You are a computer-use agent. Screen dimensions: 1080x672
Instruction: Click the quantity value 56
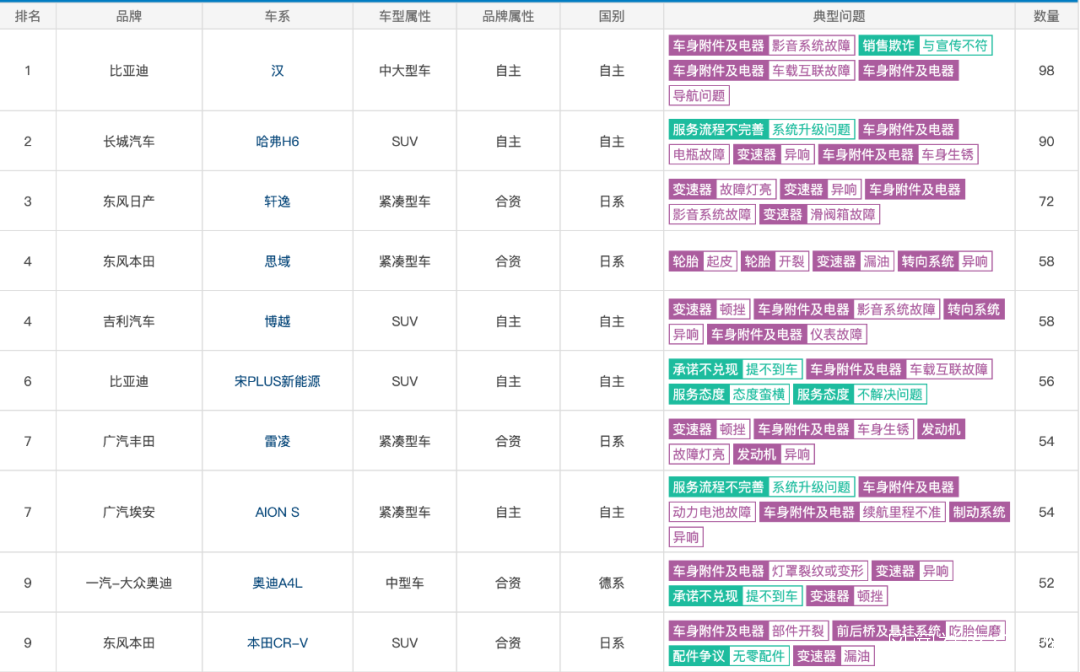(x=1046, y=381)
